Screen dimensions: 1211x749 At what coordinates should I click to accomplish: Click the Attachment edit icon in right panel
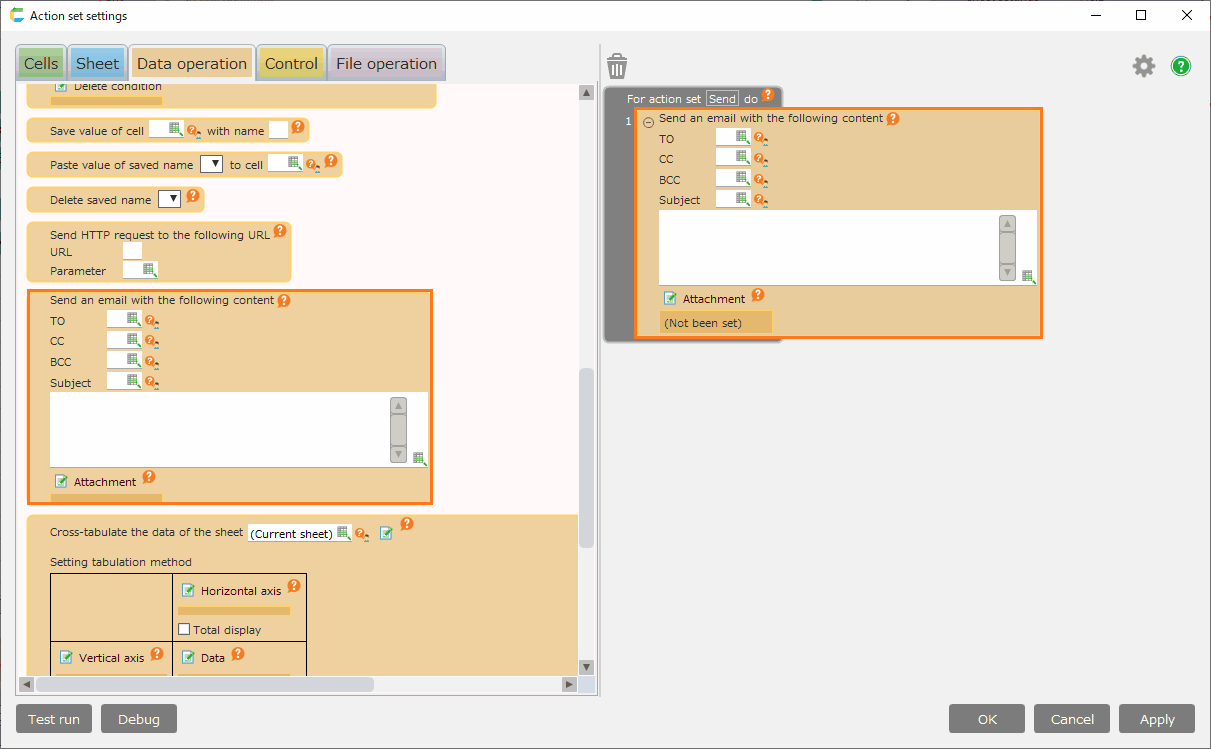(671, 298)
